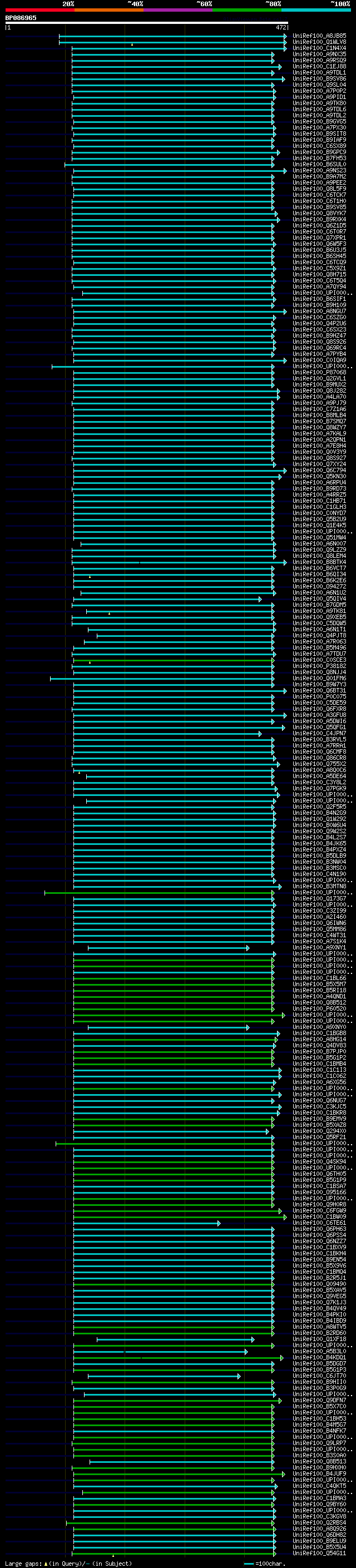Select hit UniRef100_B2R5J1
The image size is (356, 1568).
tap(319, 1278)
